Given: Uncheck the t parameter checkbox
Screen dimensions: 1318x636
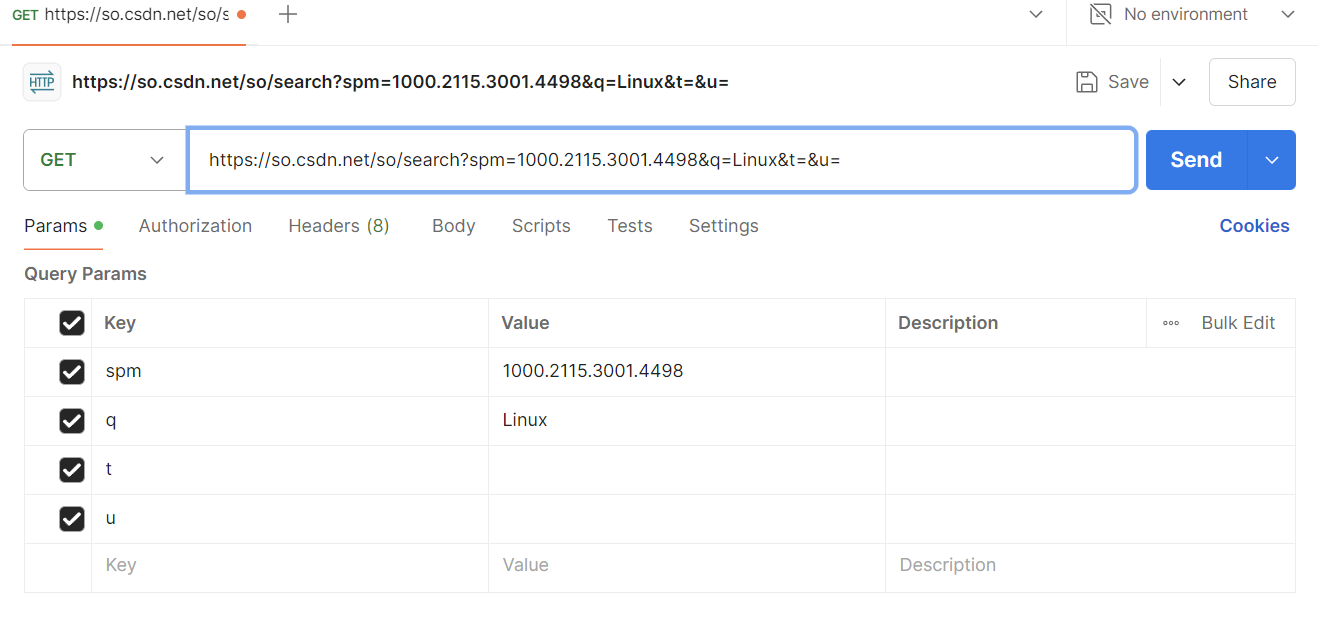Looking at the screenshot, I should click(72, 470).
